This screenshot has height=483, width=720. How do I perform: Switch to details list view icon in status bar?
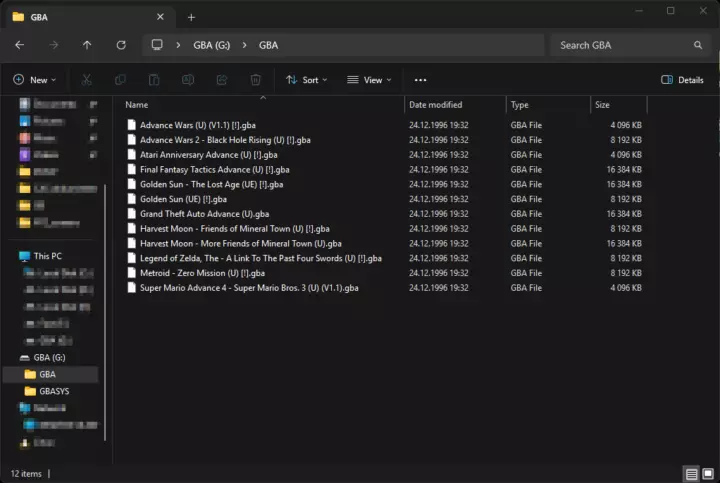(x=692, y=473)
